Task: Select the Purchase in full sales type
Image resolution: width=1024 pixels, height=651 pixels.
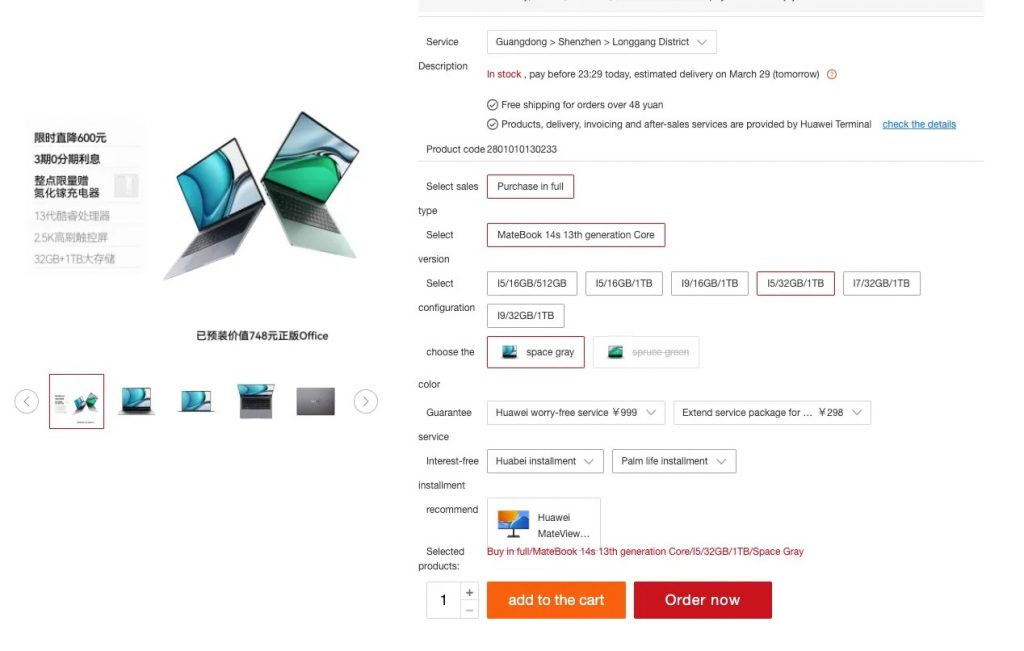Action: (x=530, y=186)
